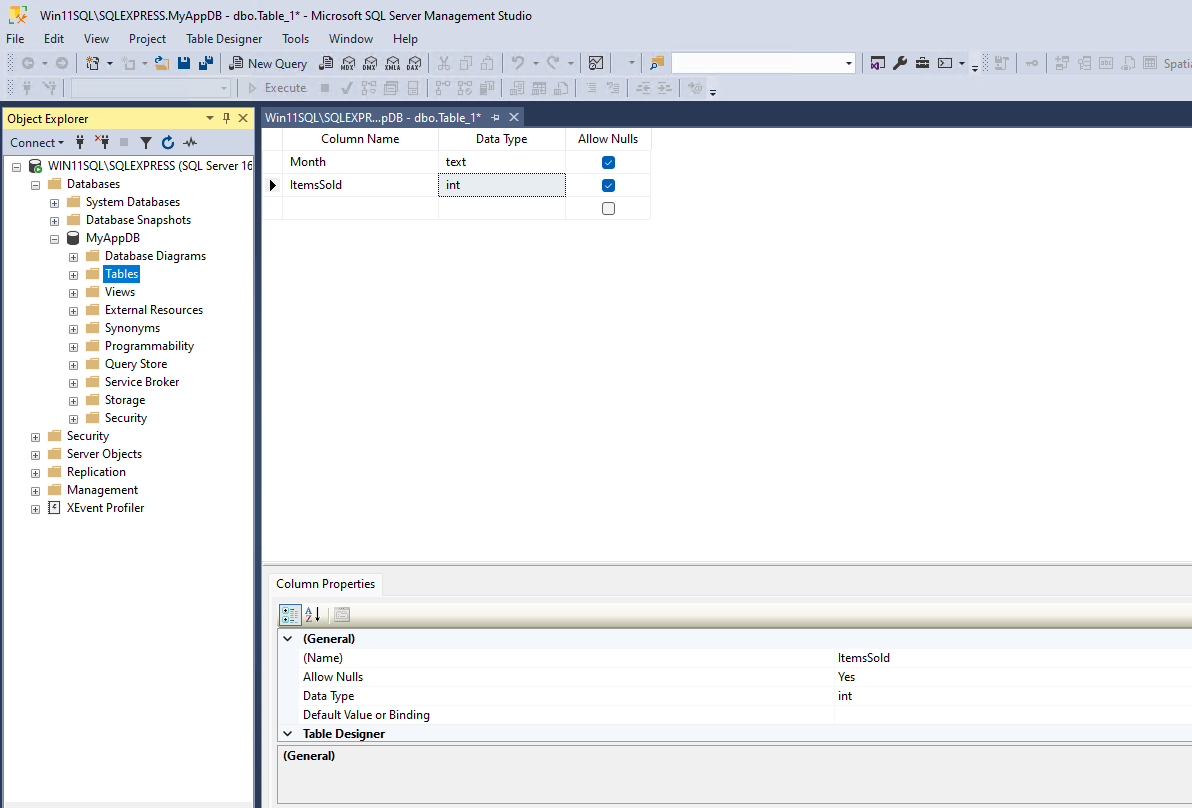Save the table with the Save icon
This screenshot has height=808, width=1192.
point(184,63)
